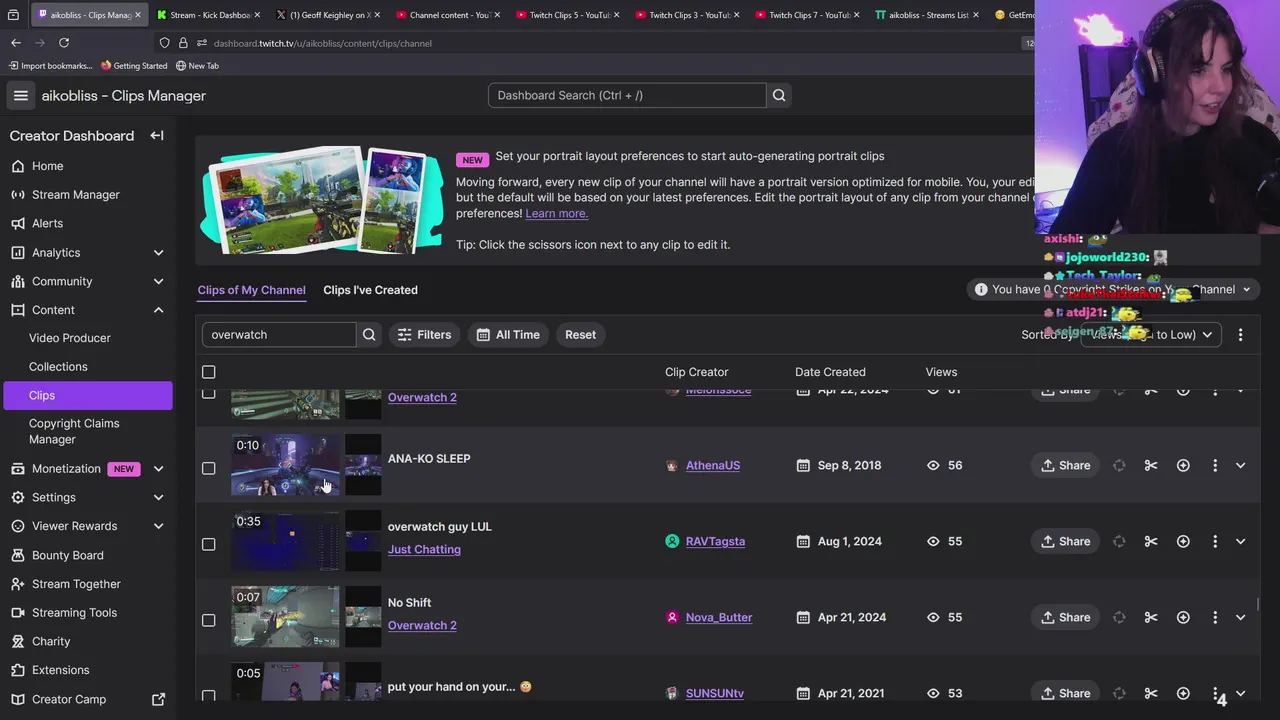Open Getting Started bookmark
1280x720 pixels.
[x=134, y=66]
